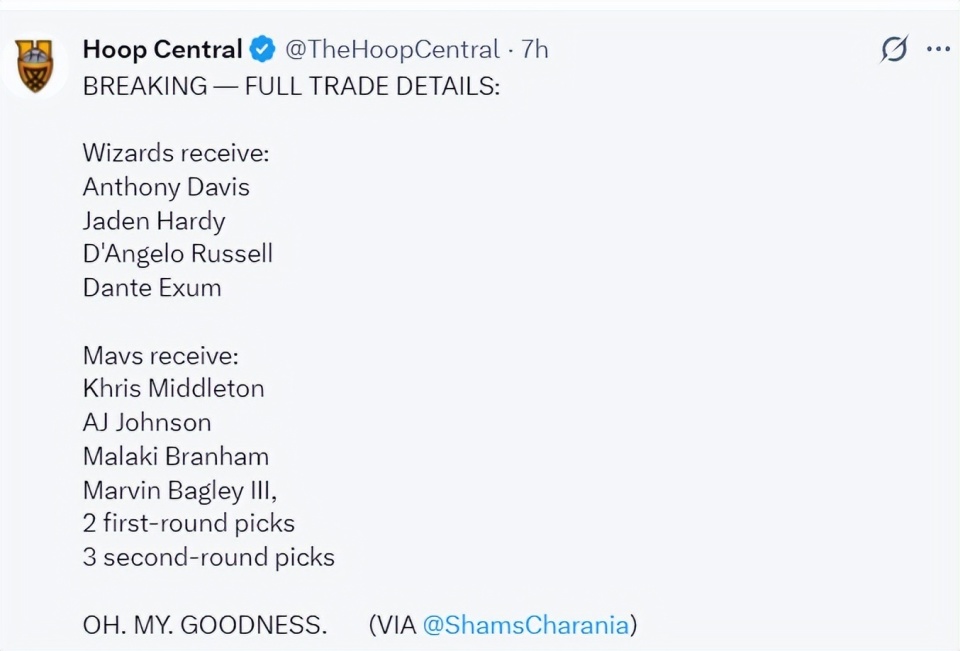Click the Khris Middleton text line
The image size is (960, 651).
[173, 389]
